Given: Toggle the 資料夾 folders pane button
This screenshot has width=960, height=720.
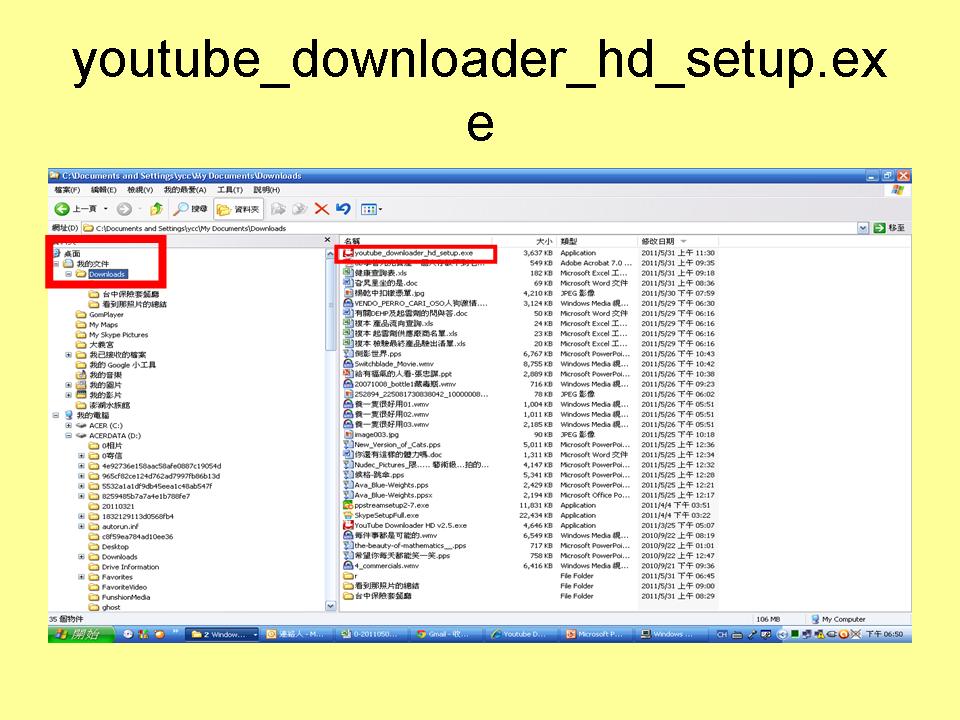Looking at the screenshot, I should pos(238,209).
